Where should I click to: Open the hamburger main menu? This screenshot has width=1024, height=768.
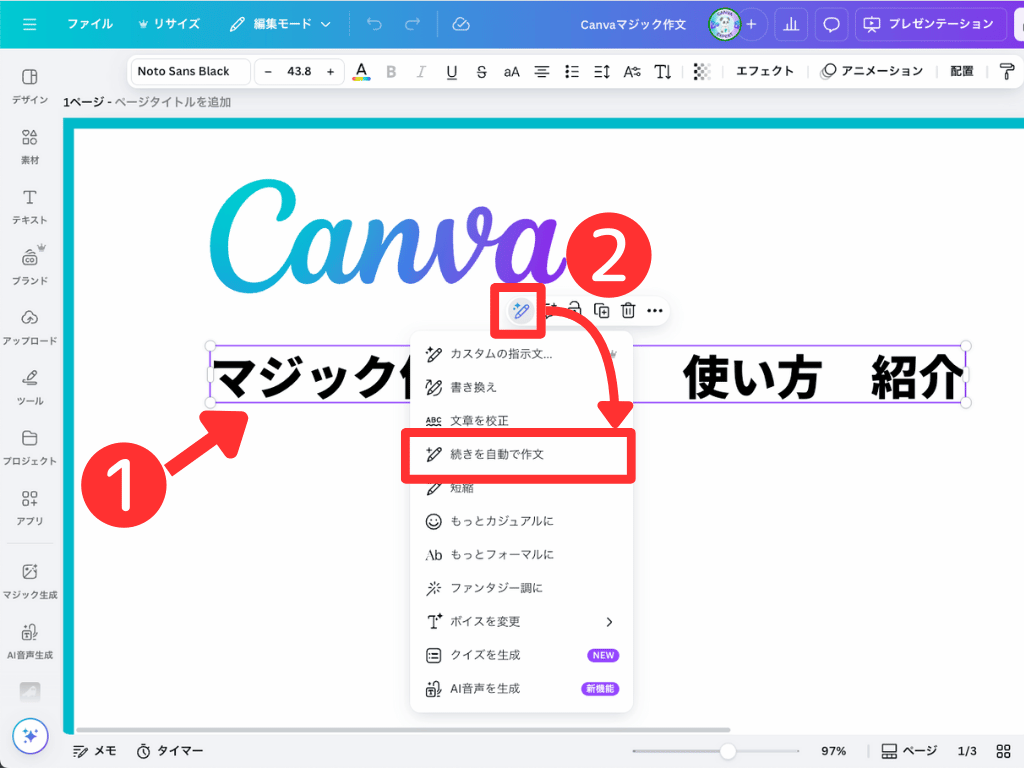tap(29, 24)
